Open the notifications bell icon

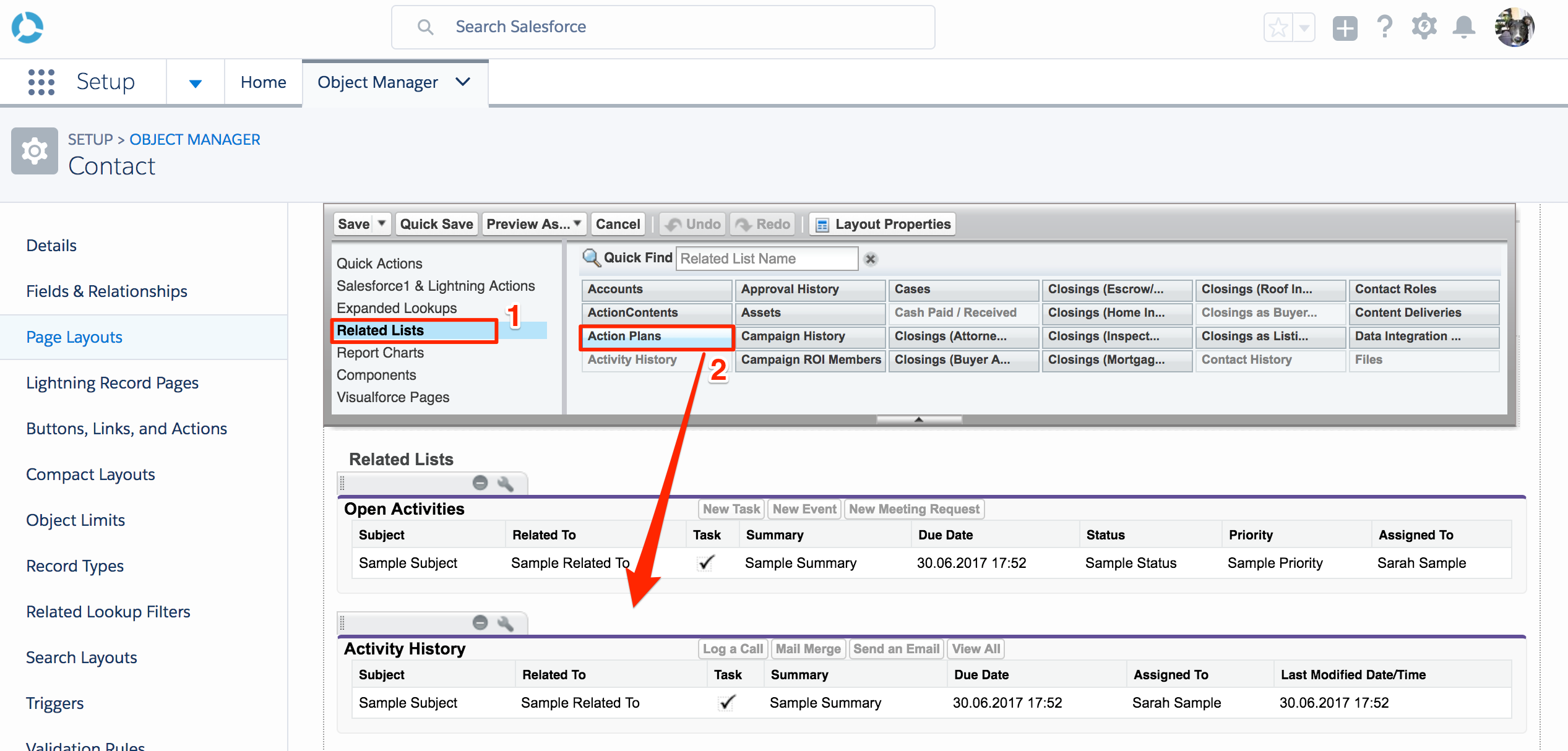[1464, 27]
